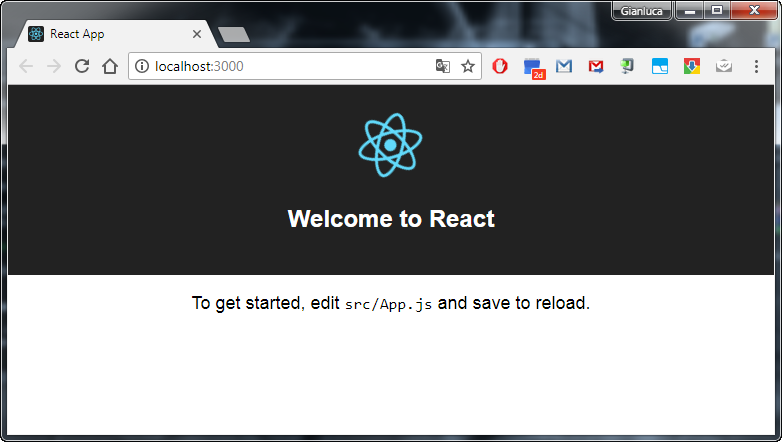
Task: Open the calendar extension with 2d badge
Action: [533, 67]
